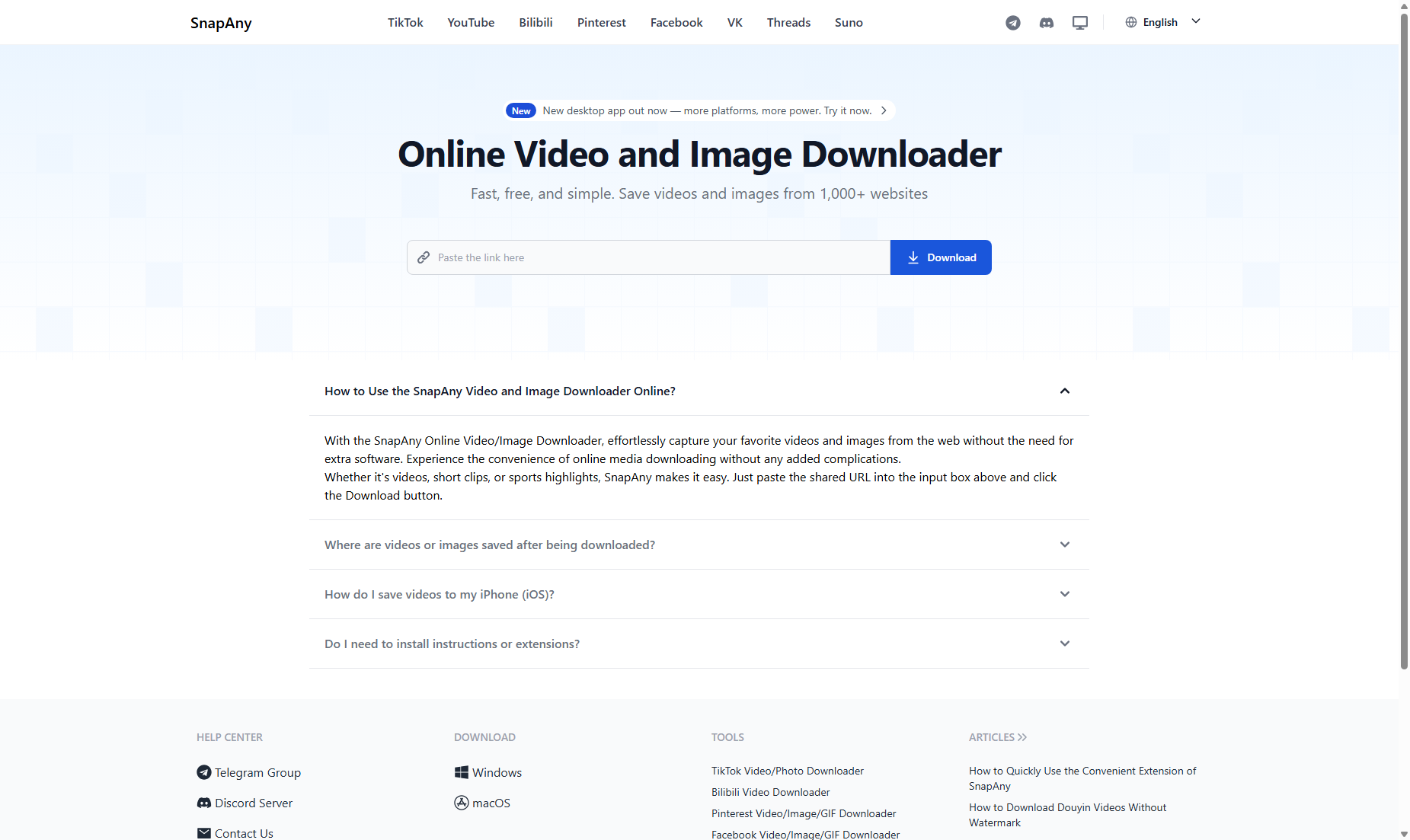Image resolution: width=1410 pixels, height=840 pixels.
Task: Open TikTok Video/Photo Downloader link
Action: coord(788,771)
